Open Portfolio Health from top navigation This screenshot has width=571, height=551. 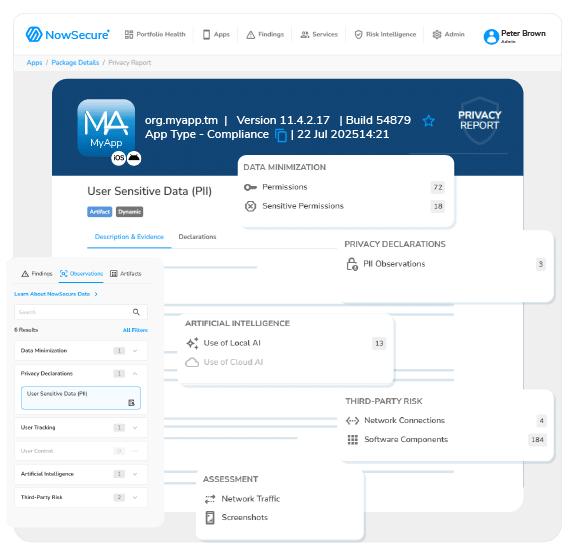pos(155,34)
